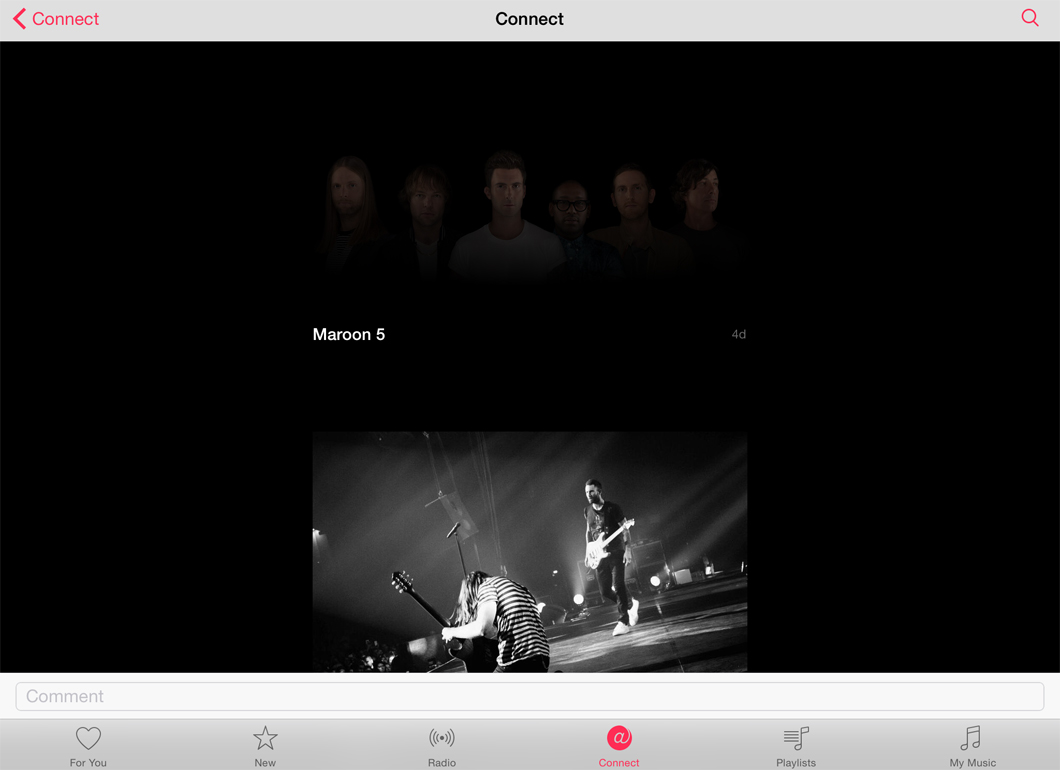This screenshot has width=1060, height=770.
Task: Switch to the For You tab
Action: pos(88,745)
